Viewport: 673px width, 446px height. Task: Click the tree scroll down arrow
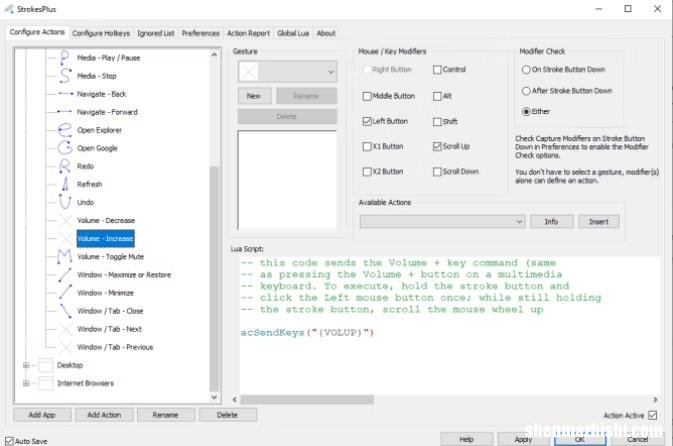214,397
